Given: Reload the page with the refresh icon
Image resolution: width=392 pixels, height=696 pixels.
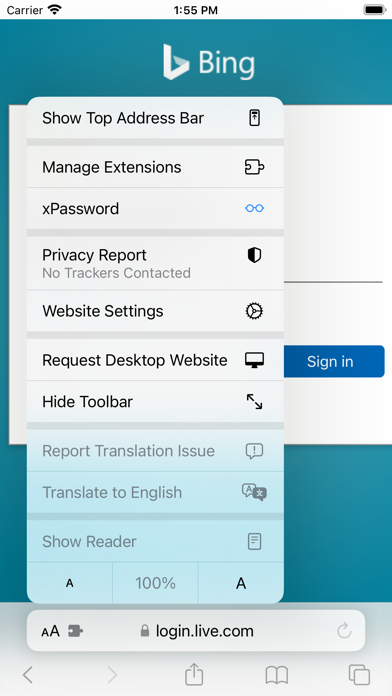Looking at the screenshot, I should pyautogui.click(x=344, y=630).
